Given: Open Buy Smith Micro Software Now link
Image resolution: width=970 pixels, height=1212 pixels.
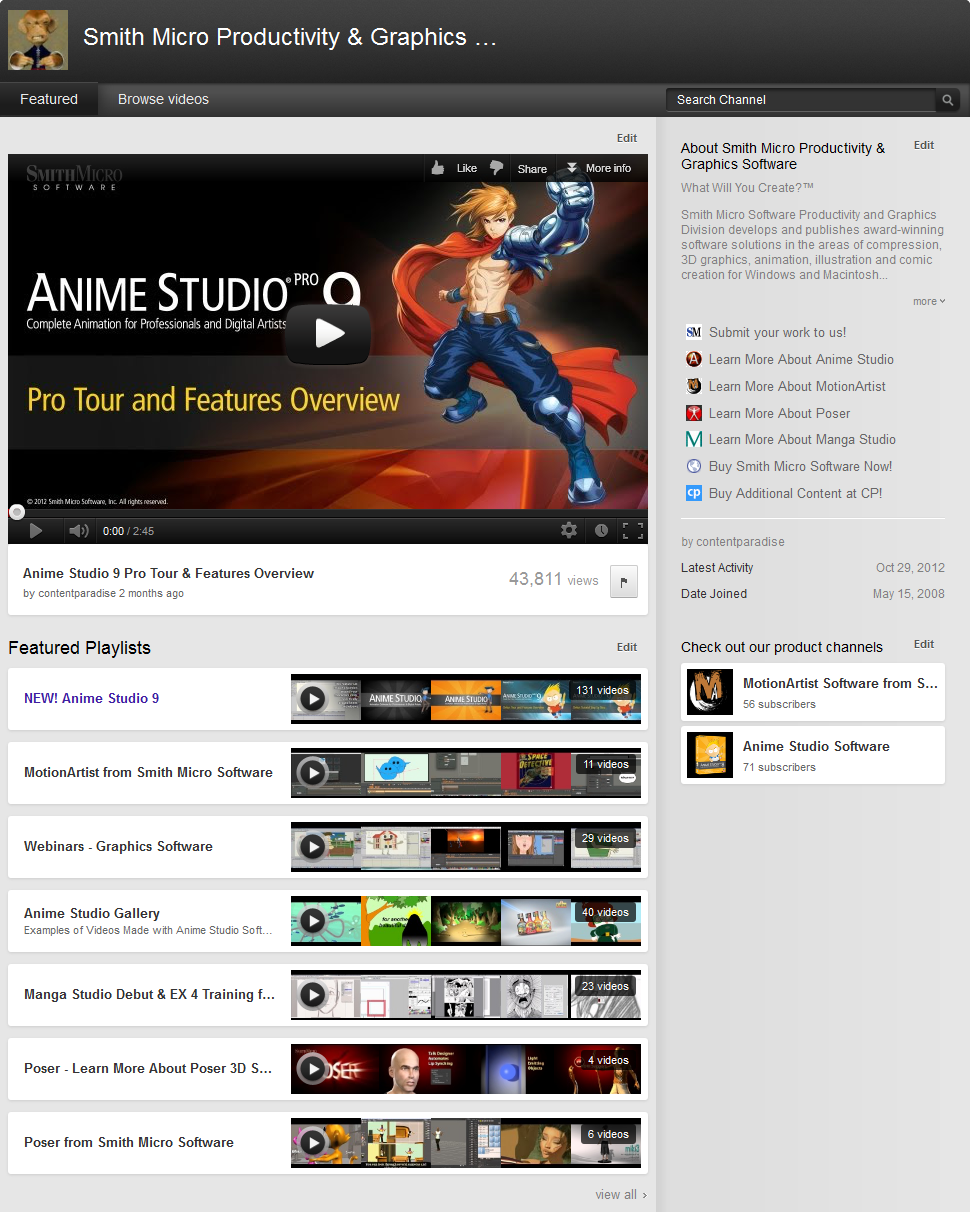Looking at the screenshot, I should pyautogui.click(x=801, y=466).
